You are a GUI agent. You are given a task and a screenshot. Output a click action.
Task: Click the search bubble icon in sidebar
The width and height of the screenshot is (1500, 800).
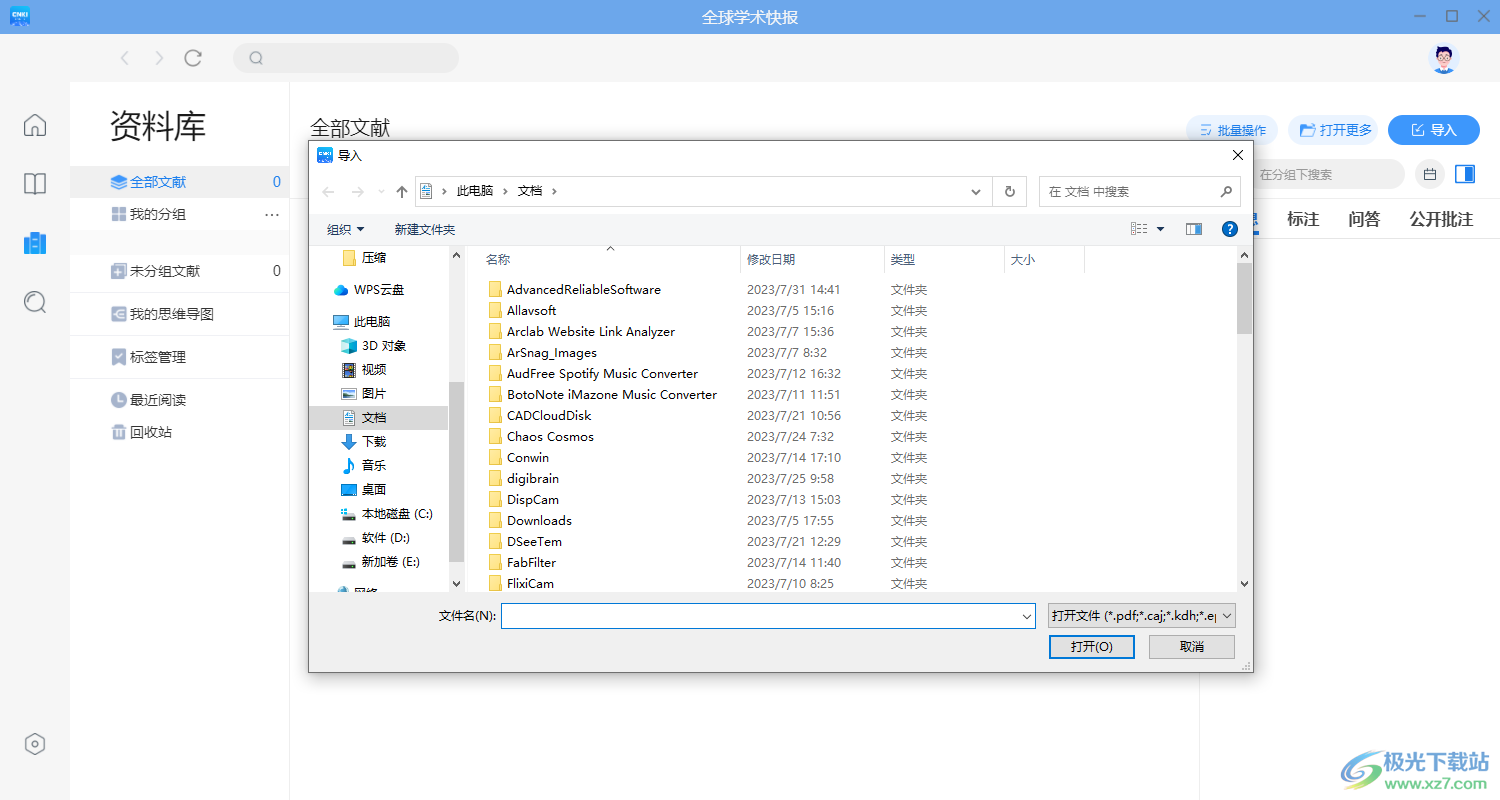35,302
